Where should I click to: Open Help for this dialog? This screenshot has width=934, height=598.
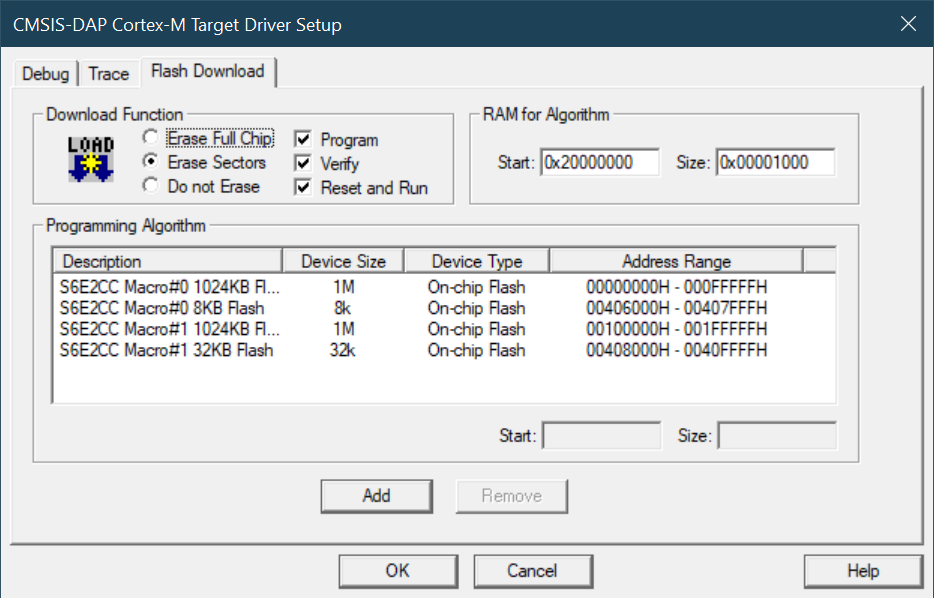[863, 571]
